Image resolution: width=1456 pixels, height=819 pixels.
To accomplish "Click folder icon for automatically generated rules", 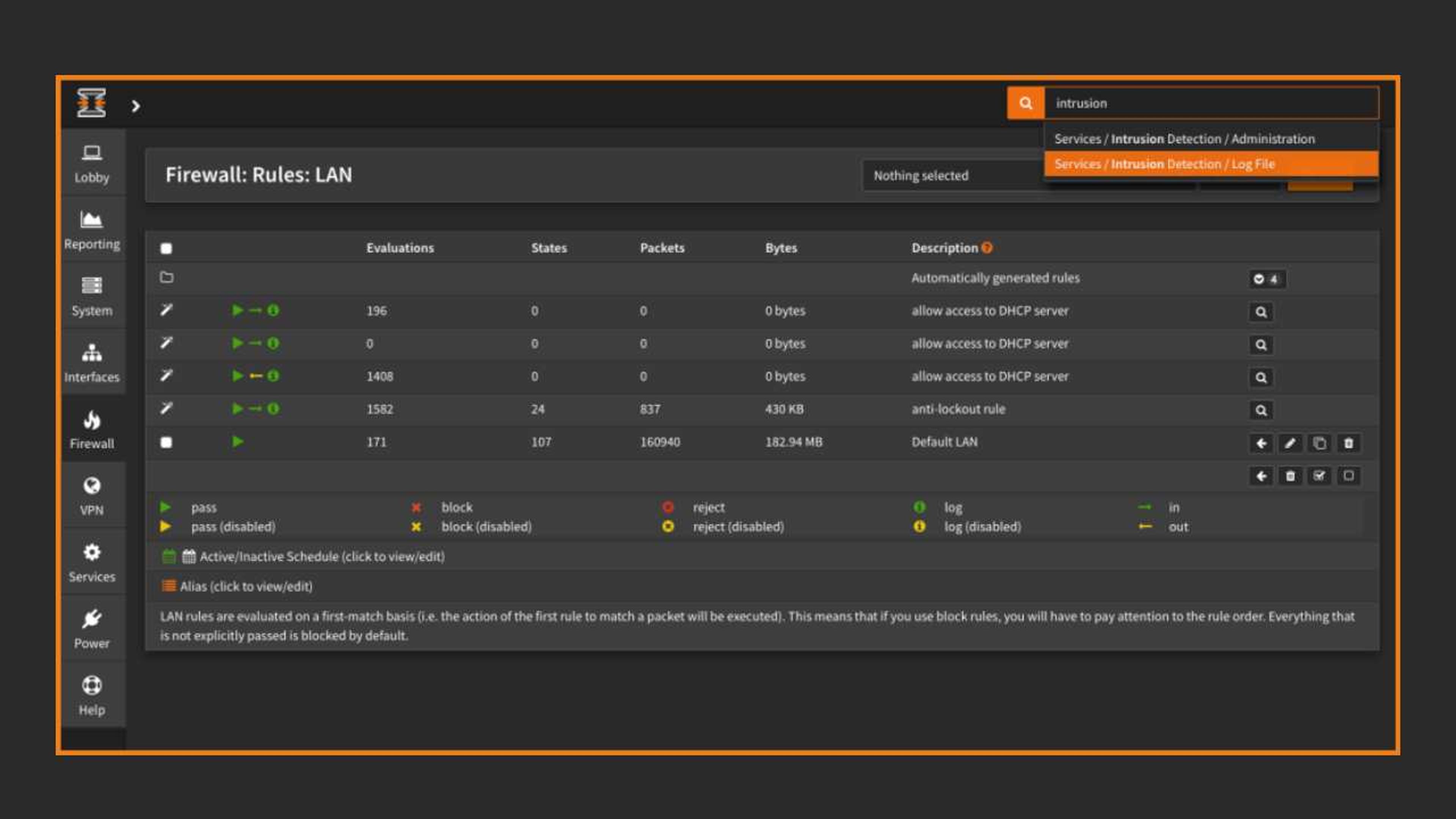I will click(x=166, y=277).
